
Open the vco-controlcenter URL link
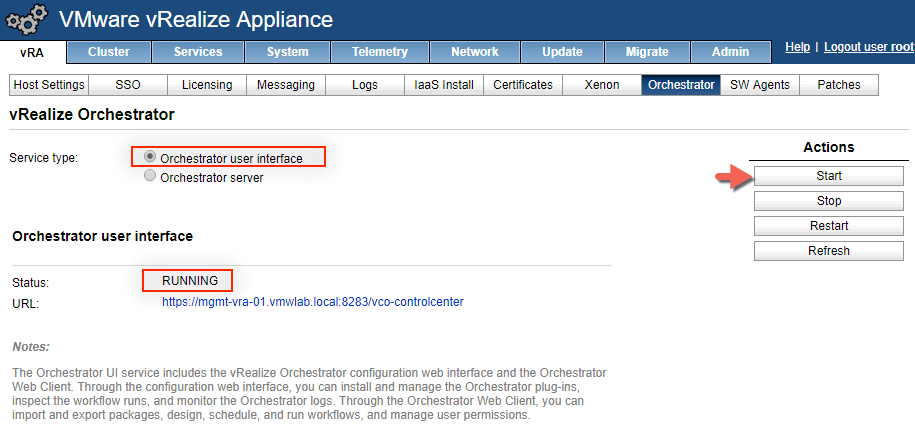tap(312, 301)
